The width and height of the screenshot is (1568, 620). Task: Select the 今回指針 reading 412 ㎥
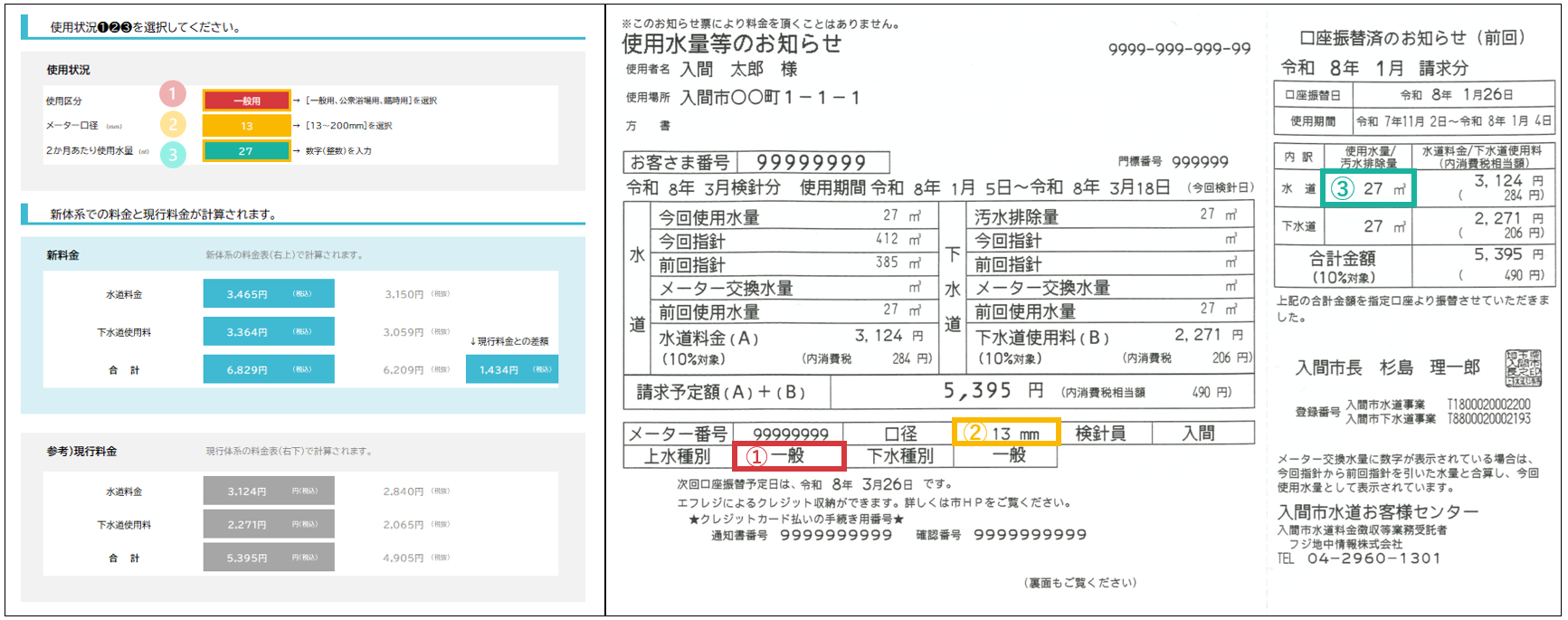[x=898, y=239]
